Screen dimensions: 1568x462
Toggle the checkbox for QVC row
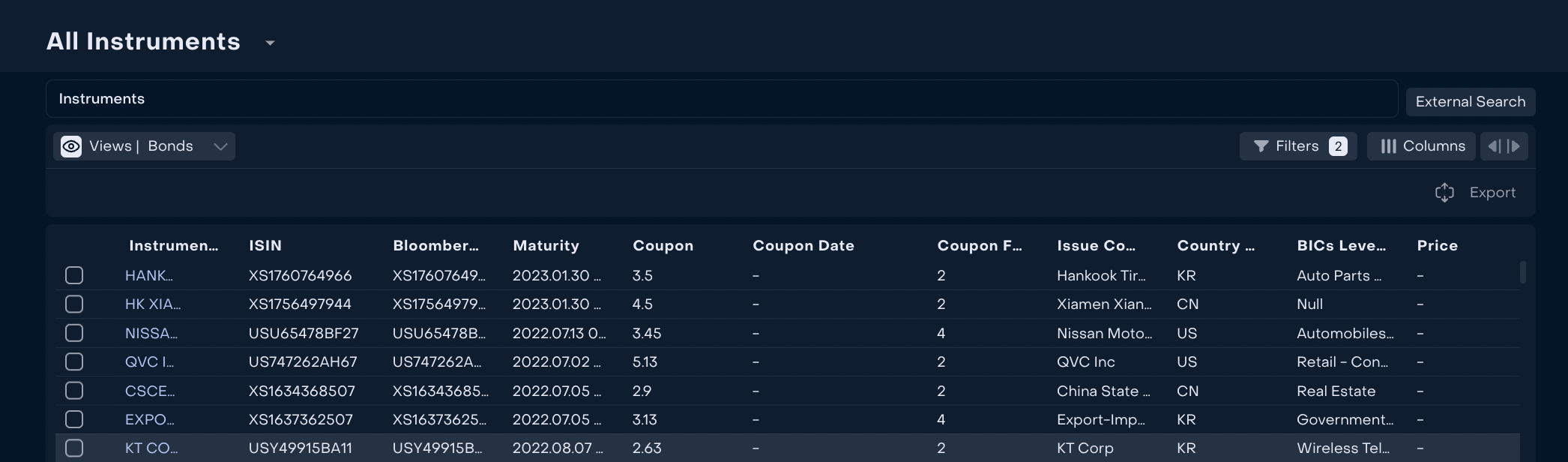(x=74, y=361)
